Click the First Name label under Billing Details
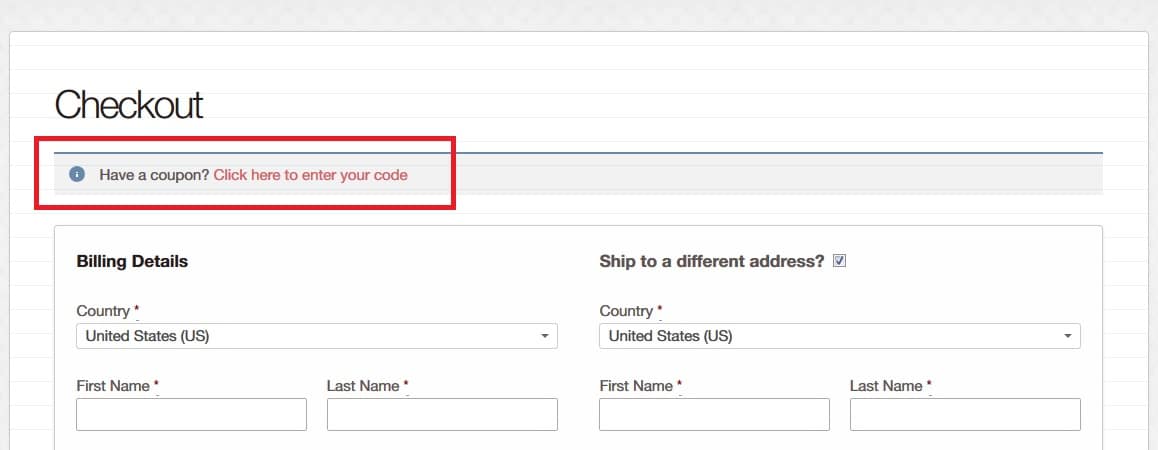 pos(113,386)
